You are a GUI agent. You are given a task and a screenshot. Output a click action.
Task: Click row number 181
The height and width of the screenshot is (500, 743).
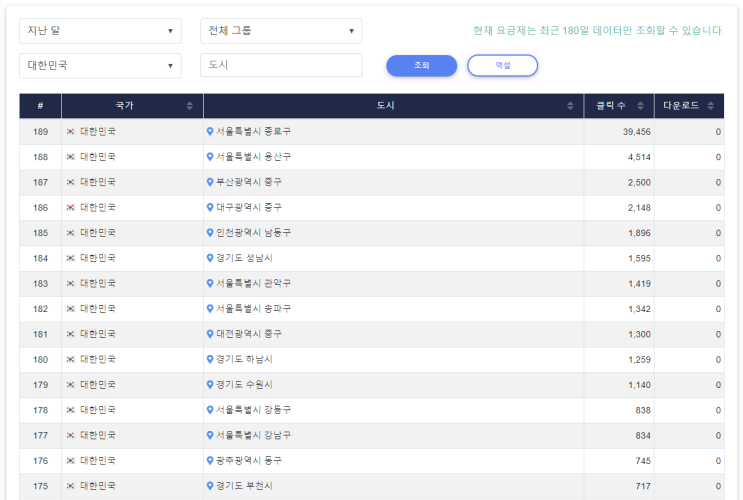tap(40, 335)
